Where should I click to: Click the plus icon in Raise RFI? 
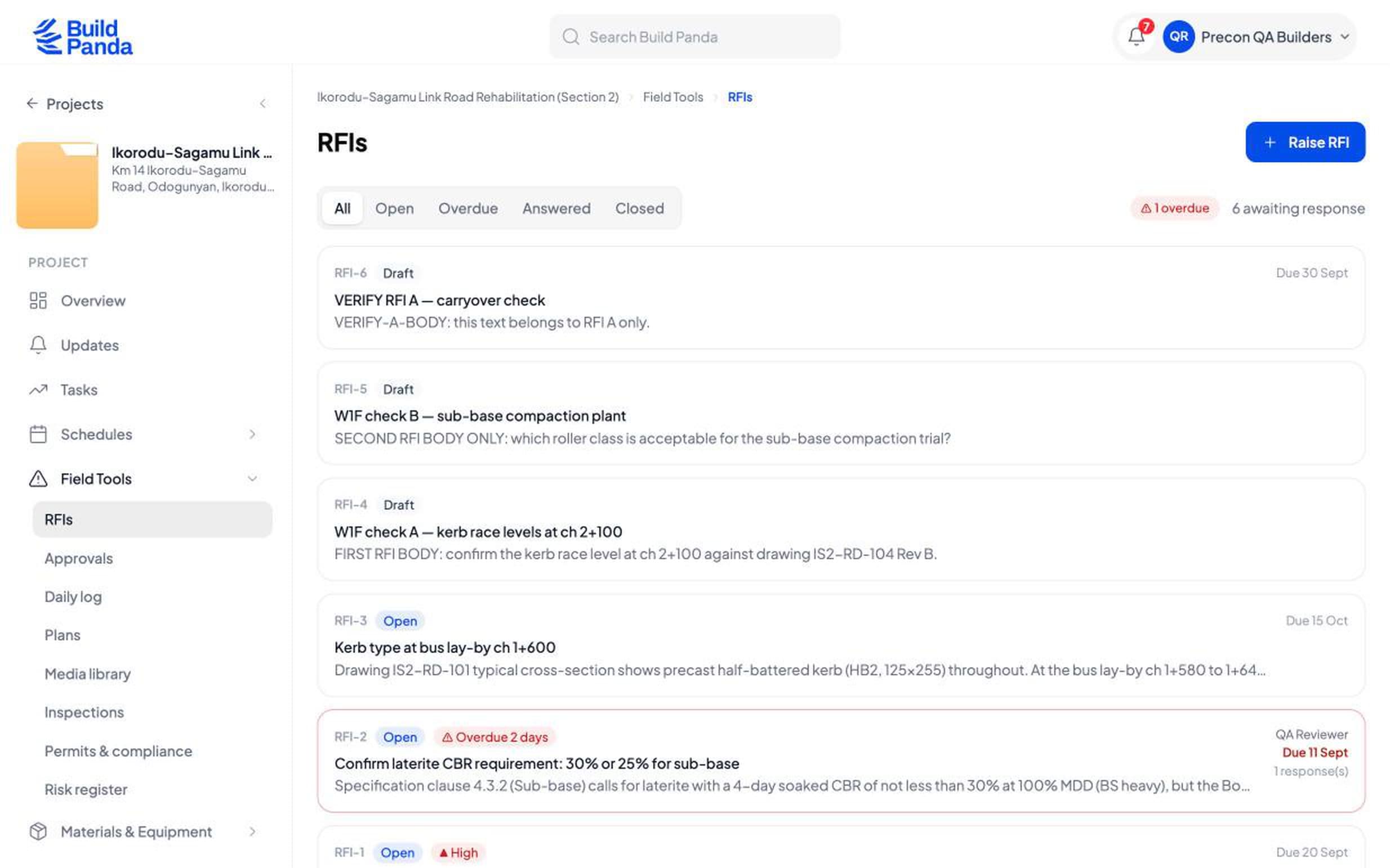1270,142
